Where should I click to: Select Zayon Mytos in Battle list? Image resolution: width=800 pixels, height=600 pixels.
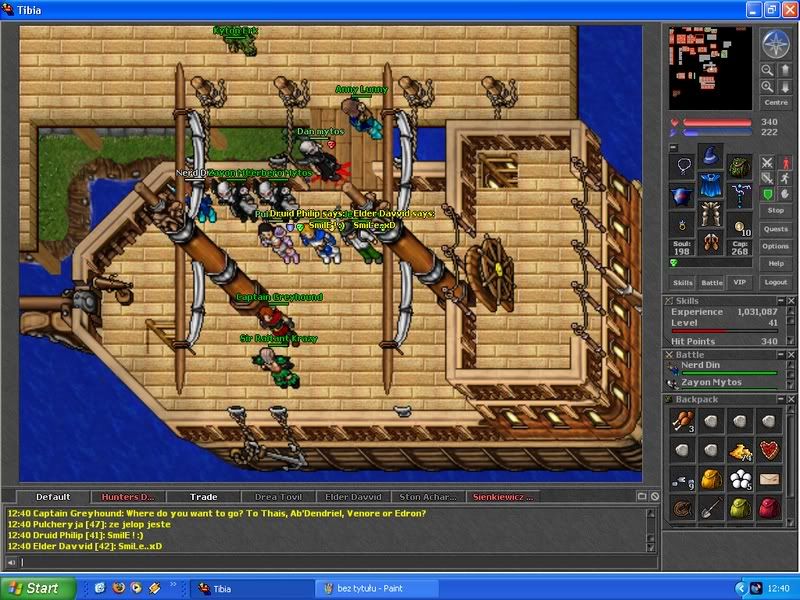(724, 383)
